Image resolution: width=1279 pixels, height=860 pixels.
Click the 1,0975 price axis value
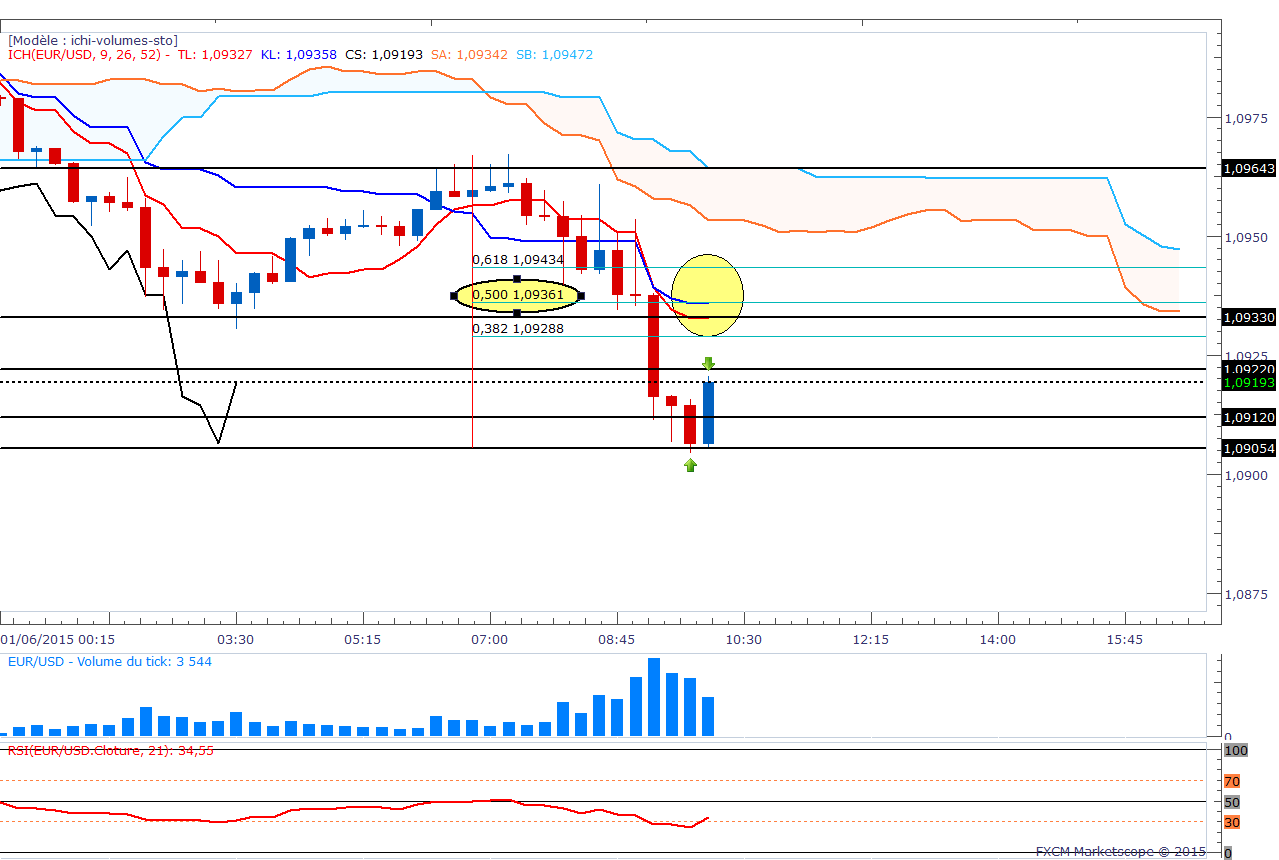click(x=1247, y=118)
